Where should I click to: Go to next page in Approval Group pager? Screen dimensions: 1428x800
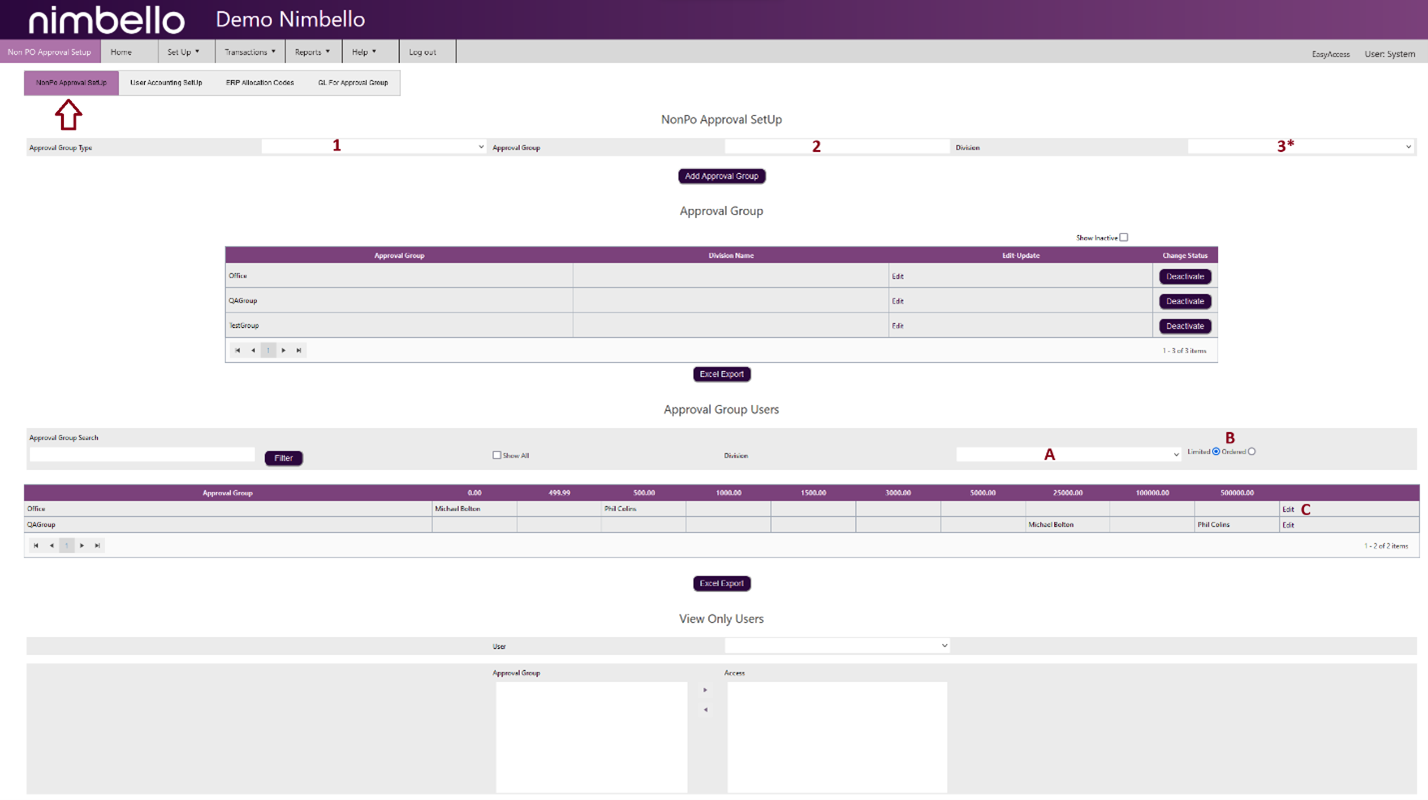[284, 350]
